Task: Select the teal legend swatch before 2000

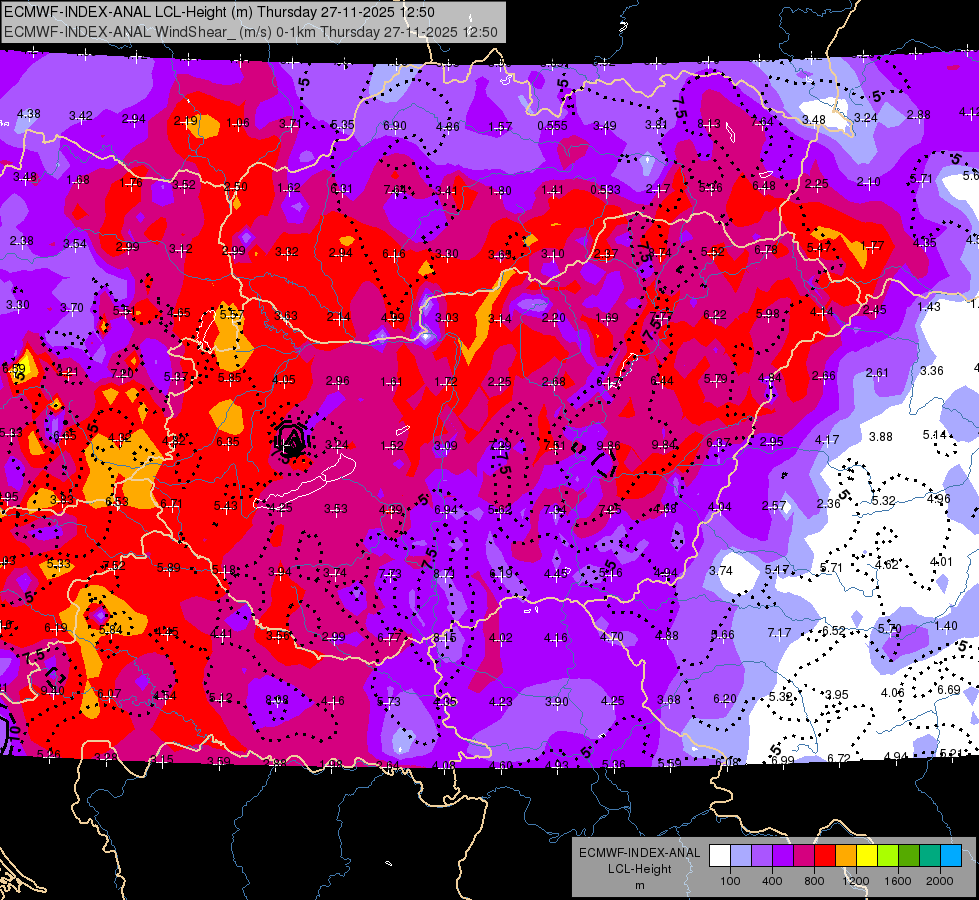Action: [x=930, y=855]
